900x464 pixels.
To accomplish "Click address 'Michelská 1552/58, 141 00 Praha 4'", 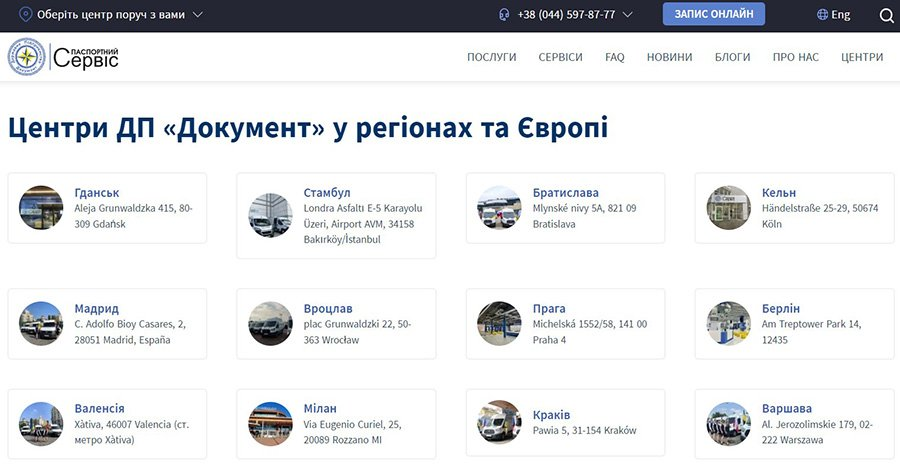I will [x=589, y=332].
